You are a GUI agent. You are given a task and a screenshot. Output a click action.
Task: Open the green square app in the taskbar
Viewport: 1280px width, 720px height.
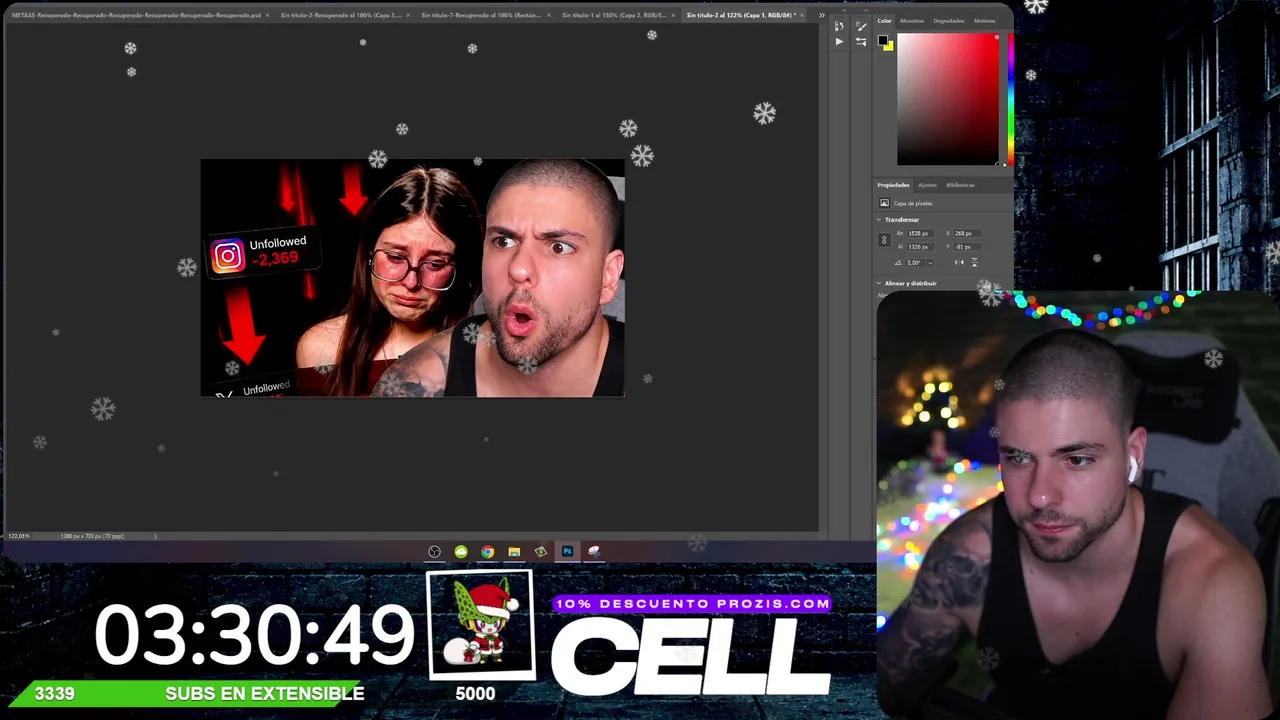pos(541,551)
